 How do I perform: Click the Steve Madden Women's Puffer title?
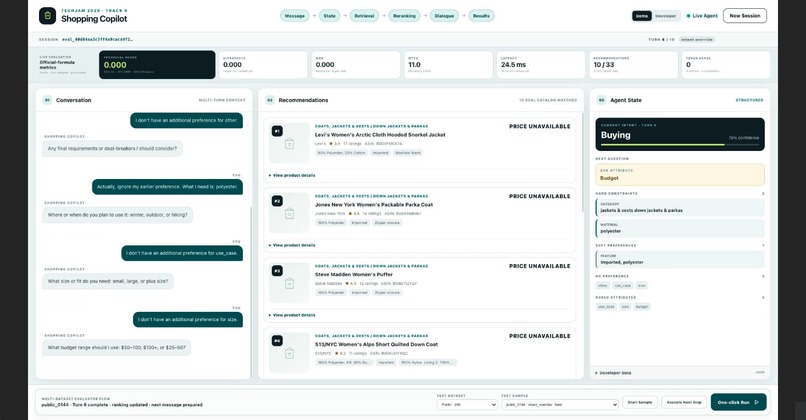(x=354, y=275)
